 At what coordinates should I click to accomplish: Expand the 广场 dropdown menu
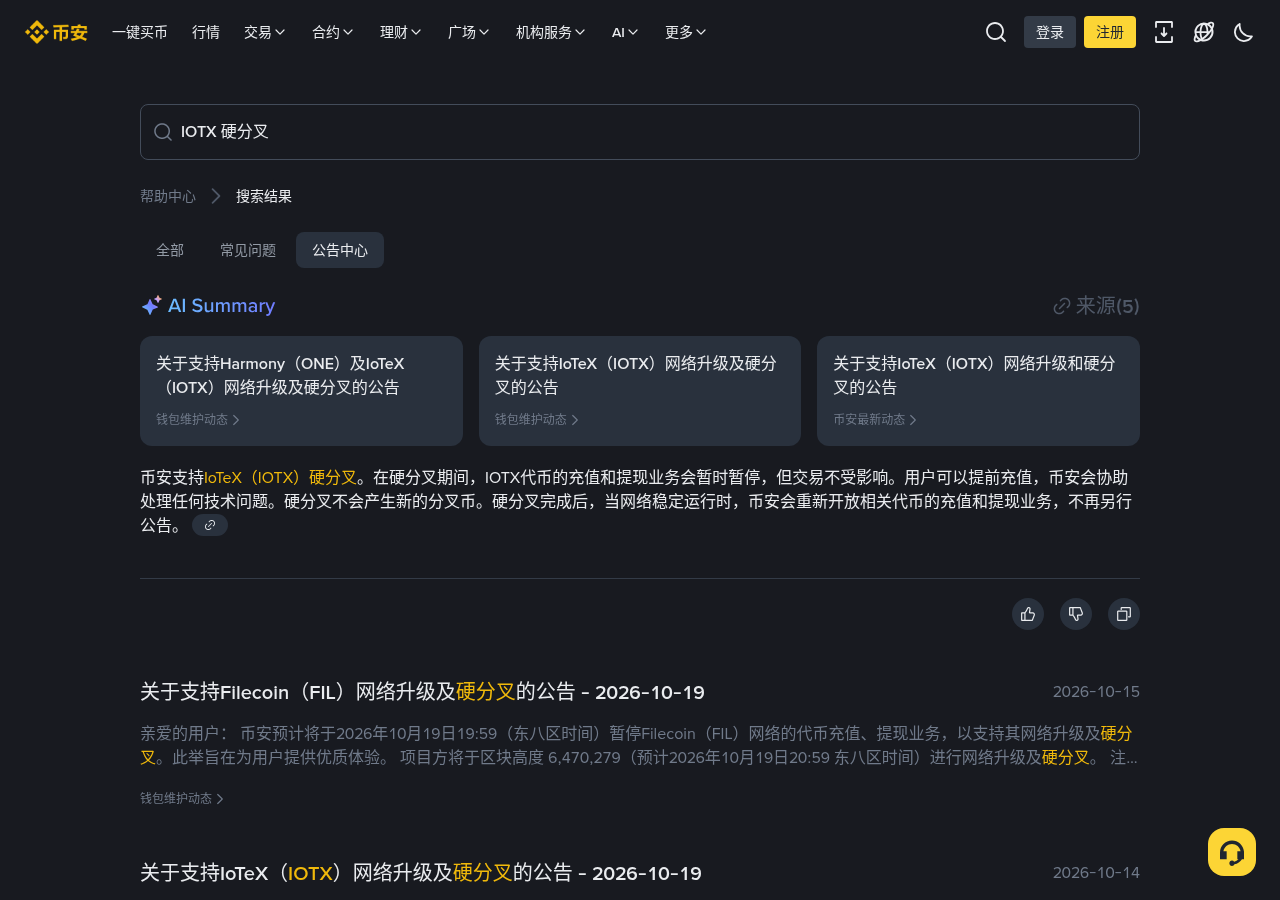pyautogui.click(x=469, y=32)
